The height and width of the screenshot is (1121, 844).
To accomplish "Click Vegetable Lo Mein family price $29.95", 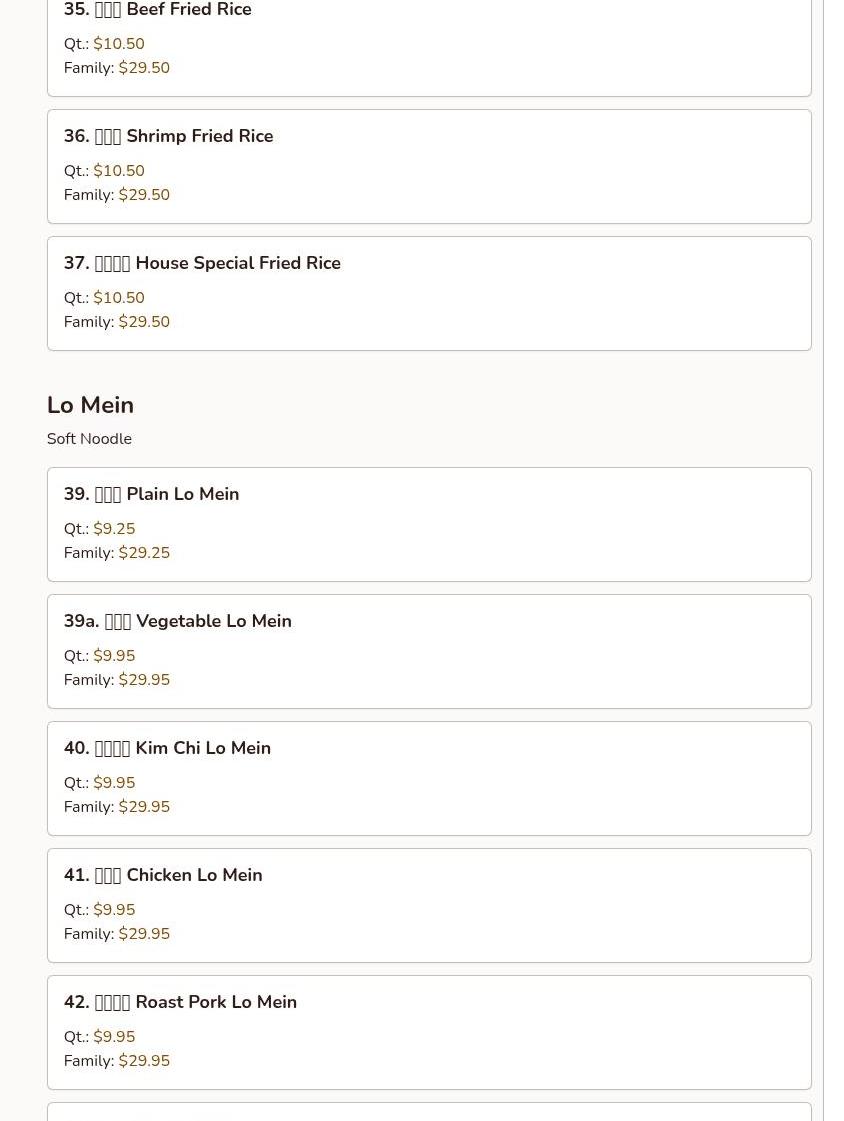I will click(144, 680).
